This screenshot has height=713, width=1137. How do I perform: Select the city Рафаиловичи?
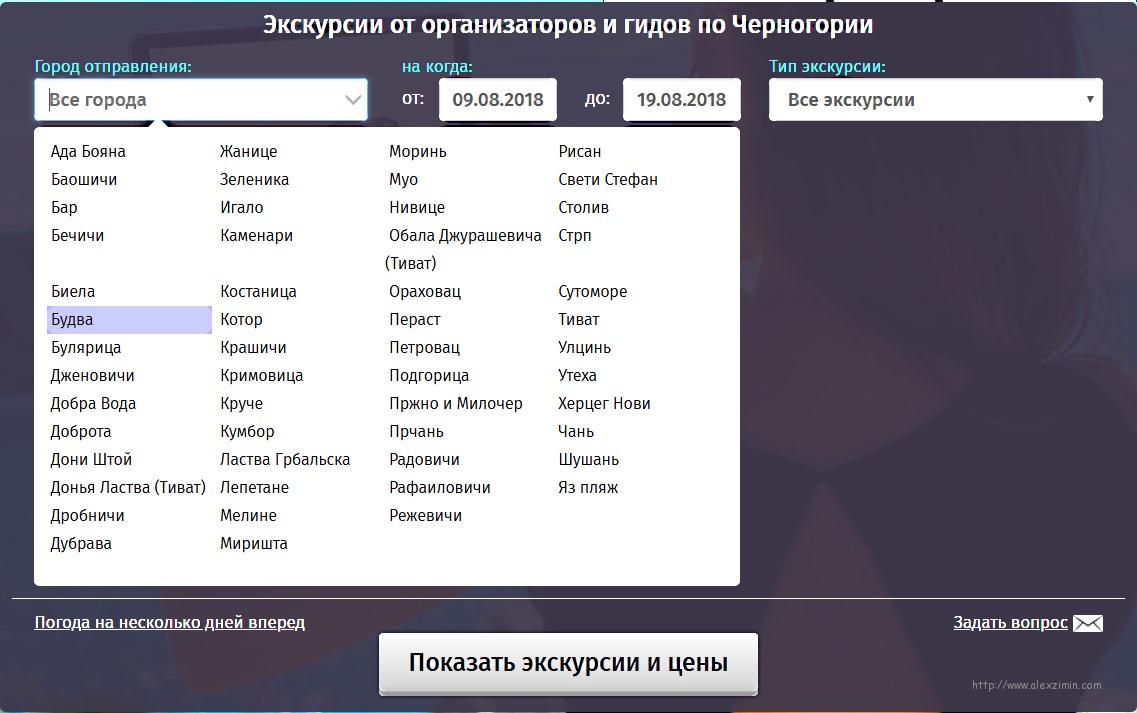(439, 488)
